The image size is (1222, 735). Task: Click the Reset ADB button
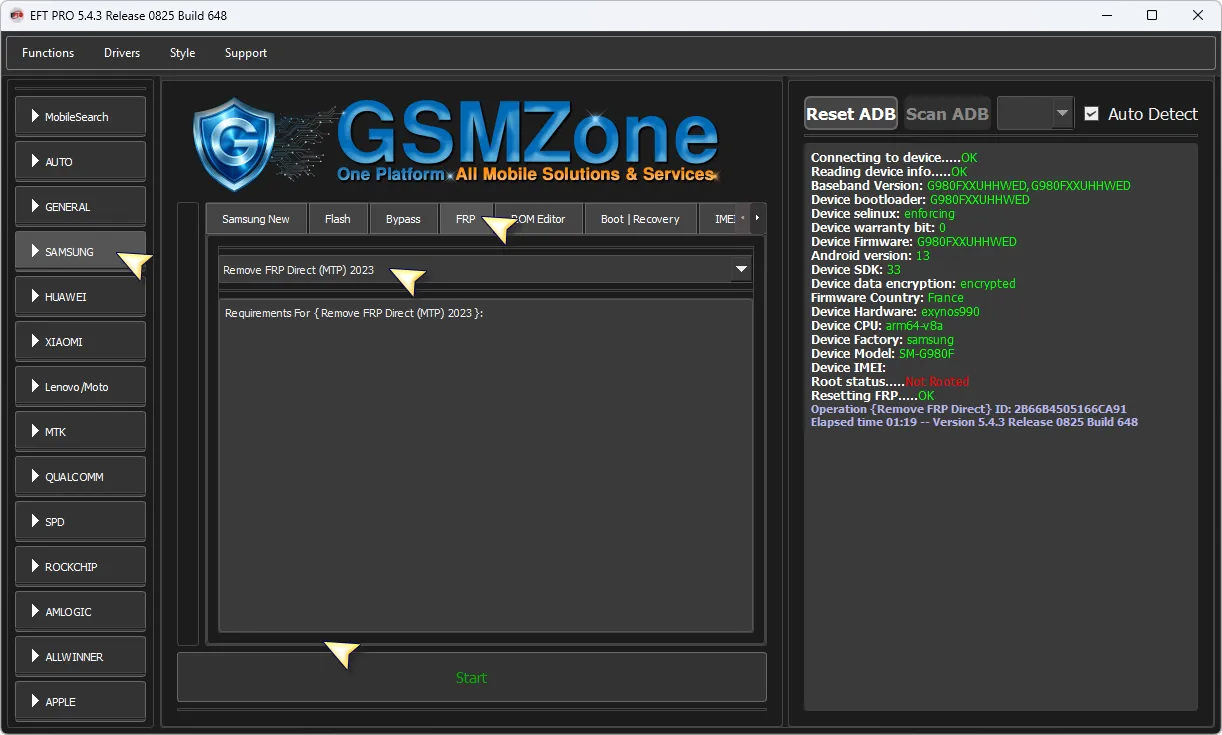coord(850,114)
